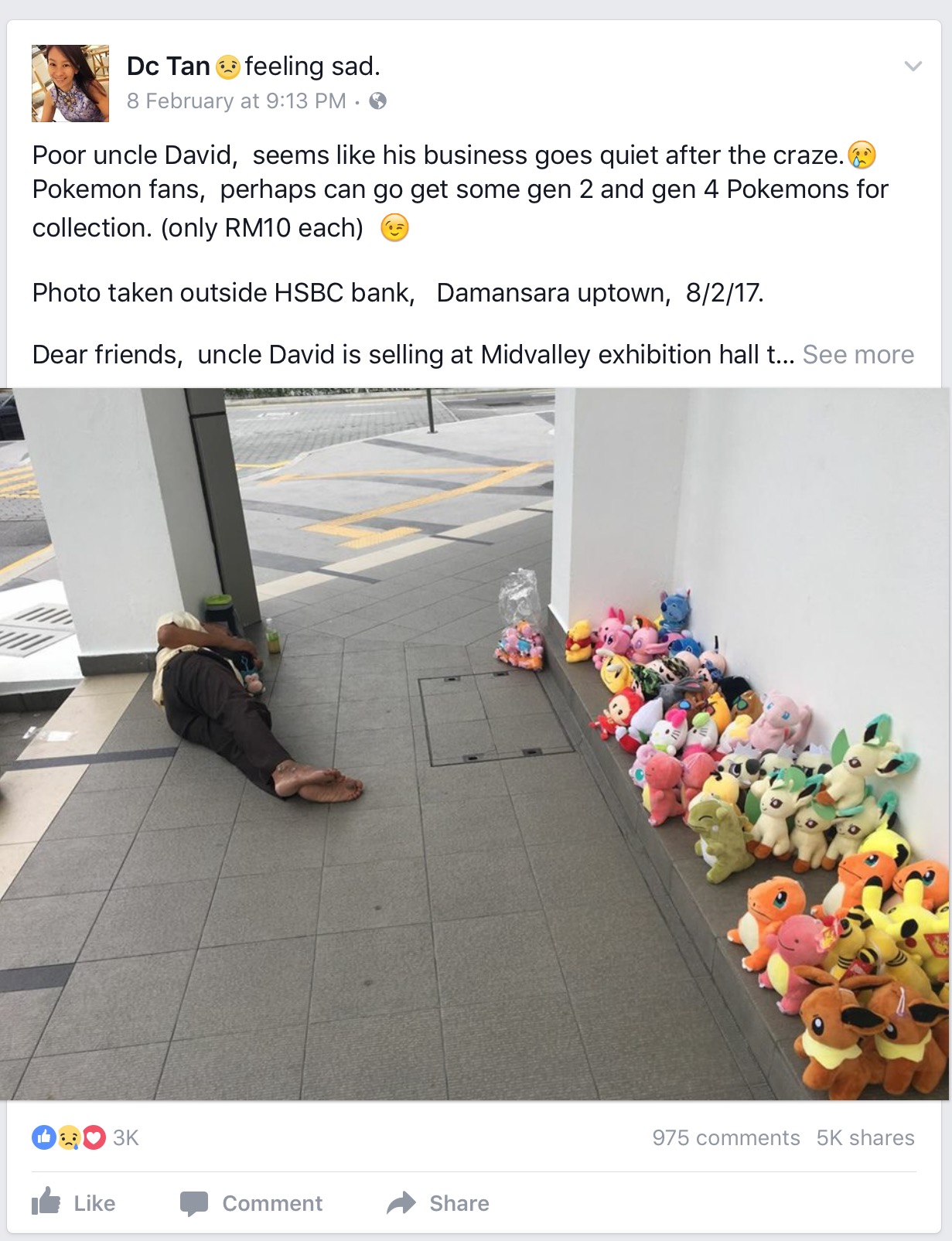Open the Dc Tan profile name link
The image size is (952, 1241).
(169, 66)
